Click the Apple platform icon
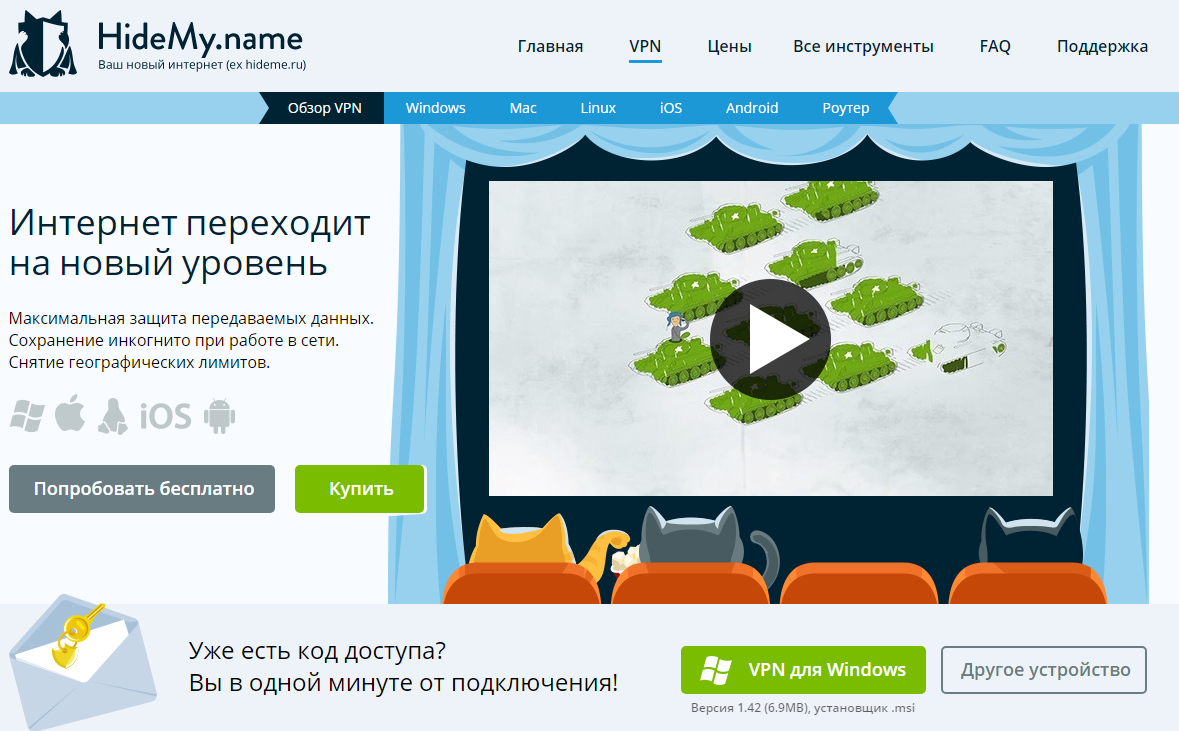This screenshot has width=1179, height=731. pyautogui.click(x=70, y=413)
